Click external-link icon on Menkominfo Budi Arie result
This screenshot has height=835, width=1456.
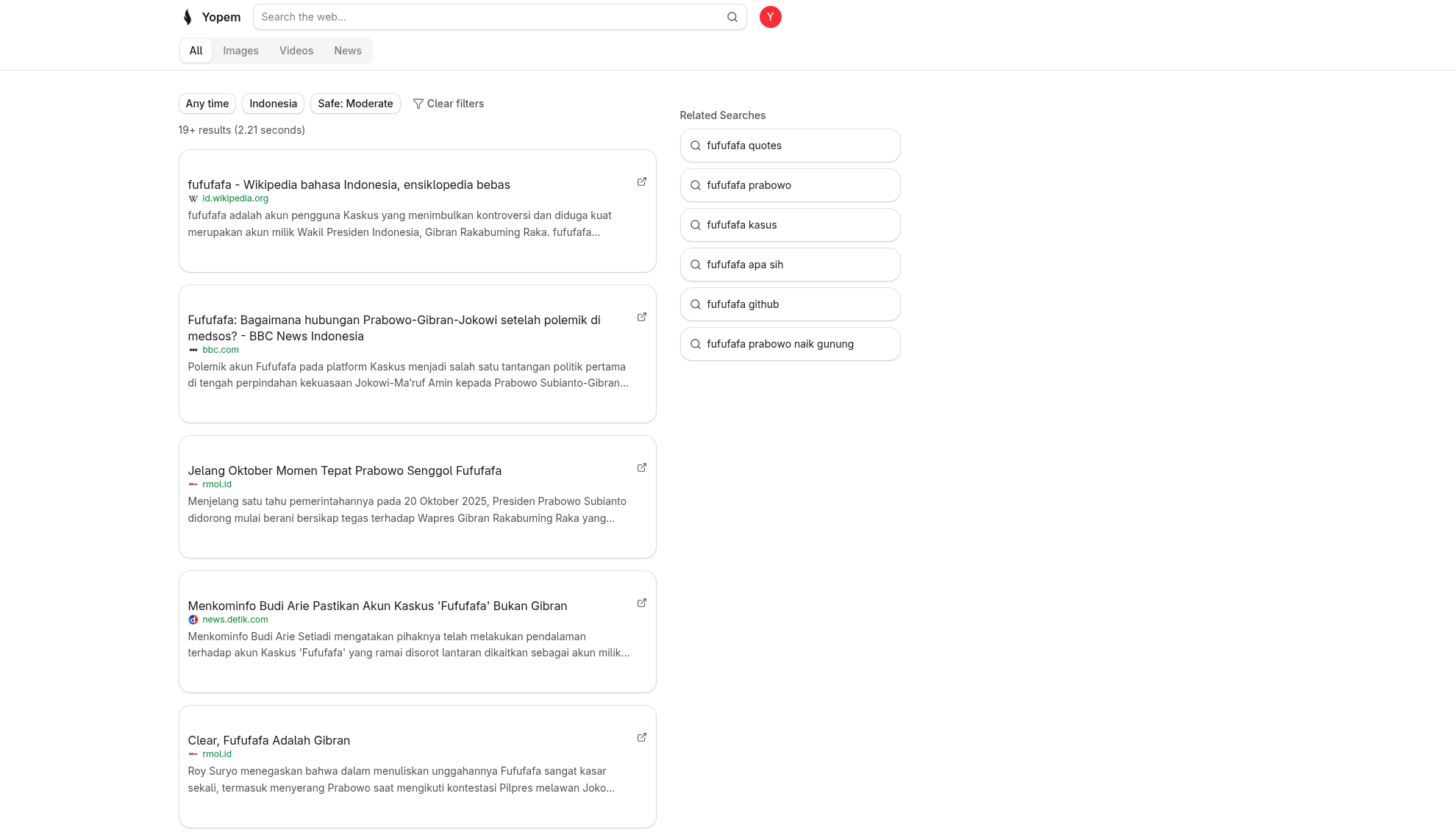tap(641, 603)
